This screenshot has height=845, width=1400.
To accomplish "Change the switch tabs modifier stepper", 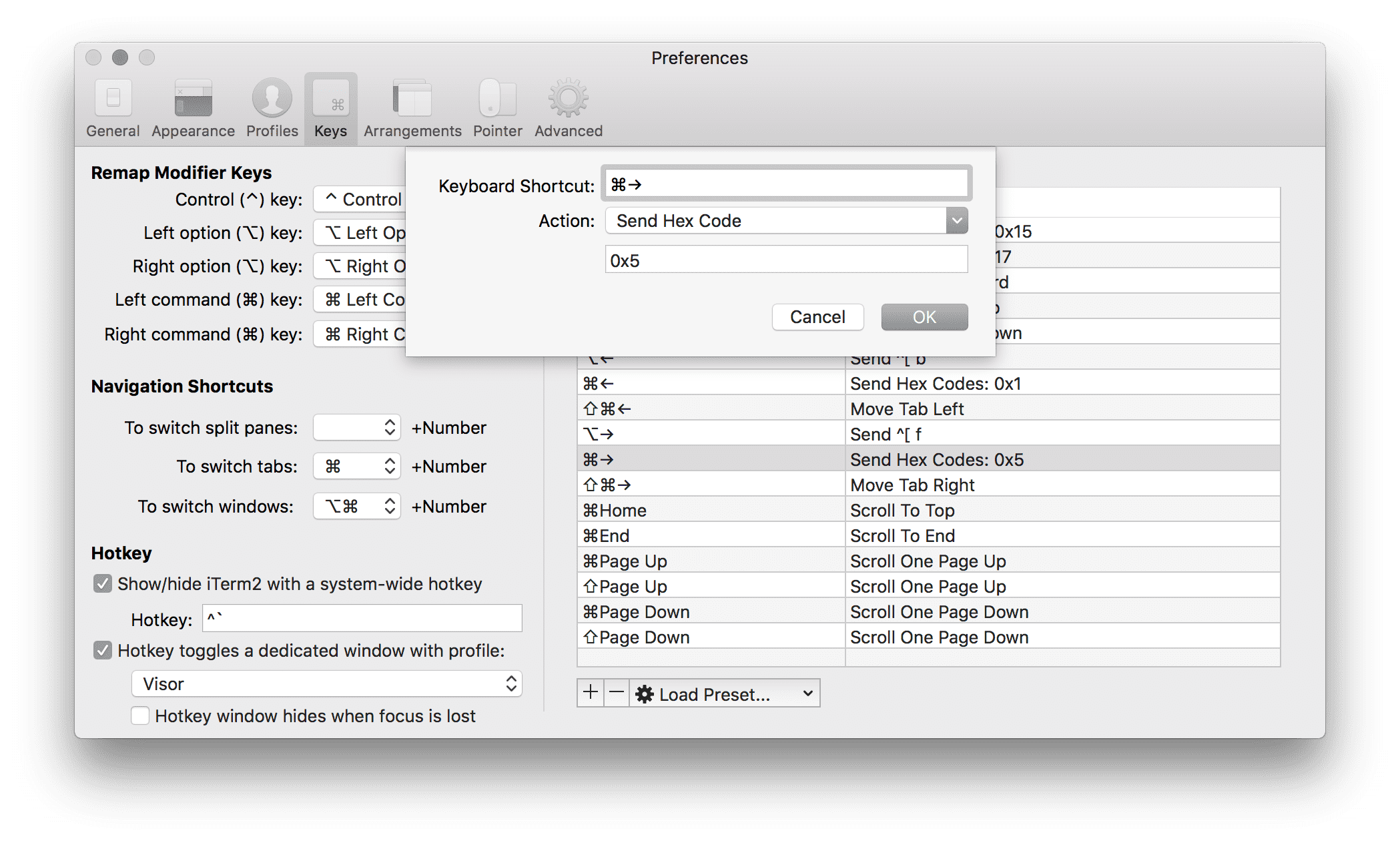I will 390,466.
